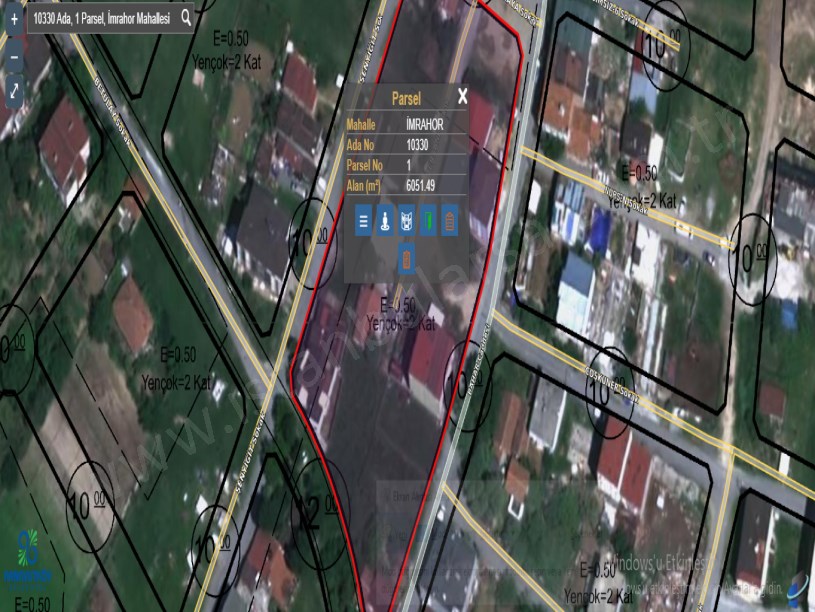Select the Alan value 6051.49 in the popup
This screenshot has height=612, width=815.
click(x=421, y=184)
